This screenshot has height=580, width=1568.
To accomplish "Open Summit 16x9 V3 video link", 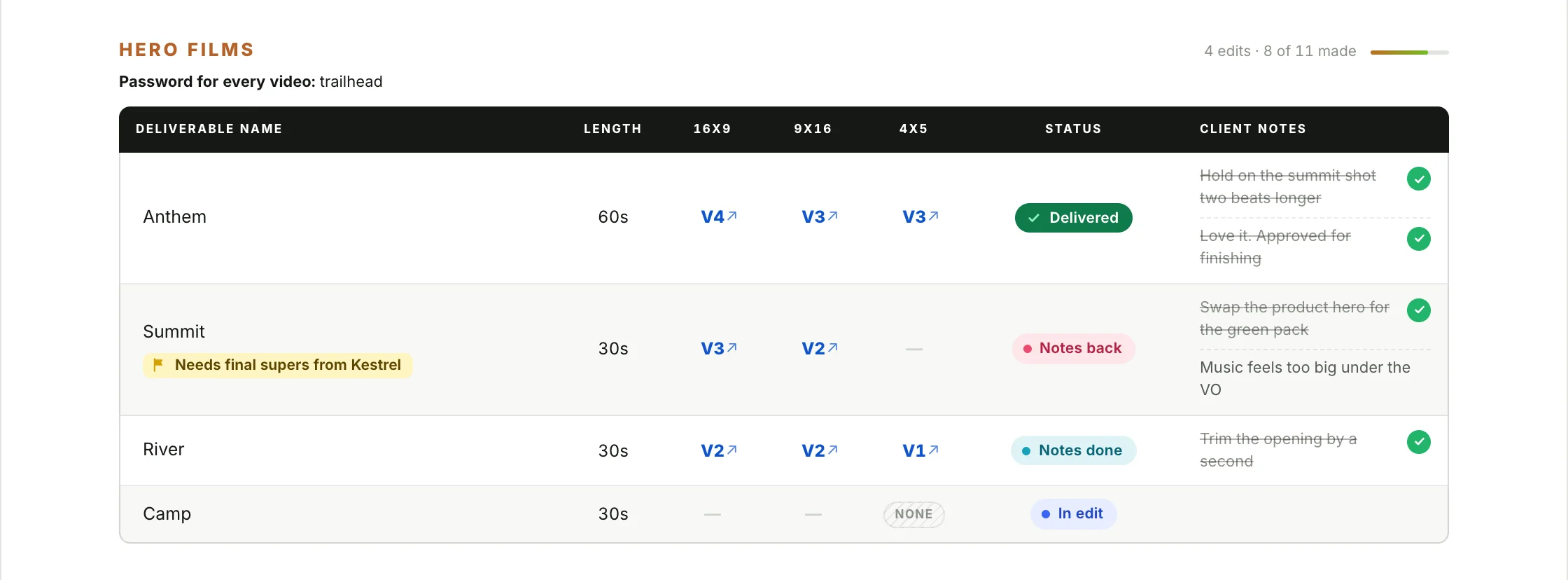I will click(719, 349).
